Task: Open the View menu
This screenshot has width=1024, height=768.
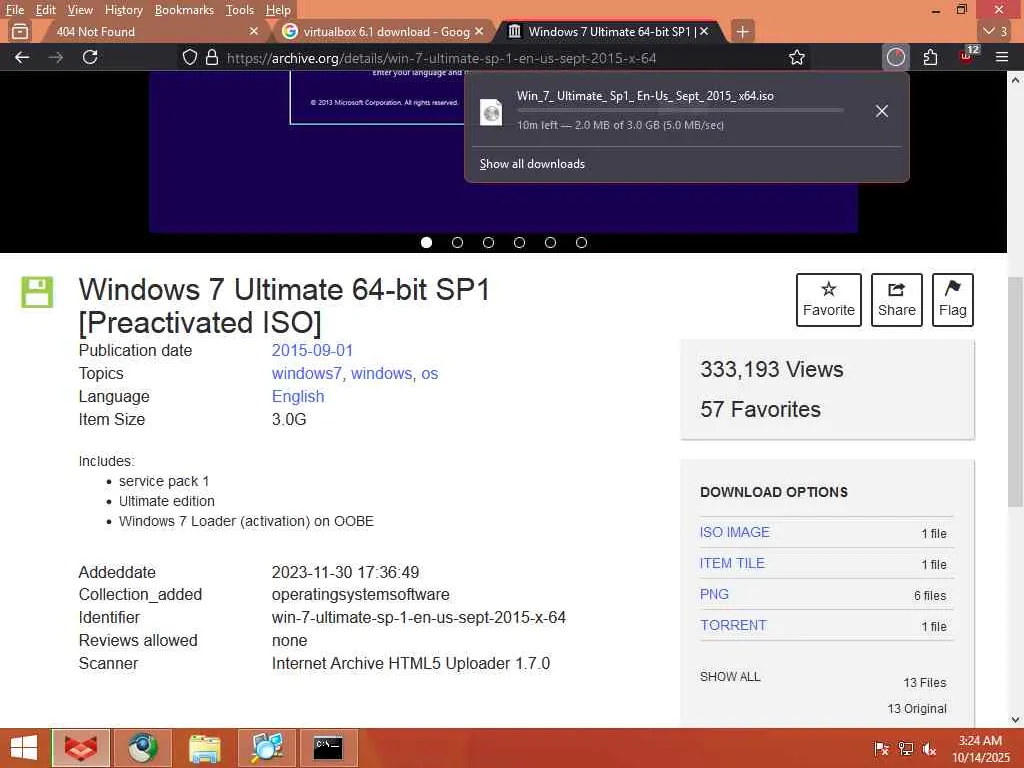Action: coord(80,10)
